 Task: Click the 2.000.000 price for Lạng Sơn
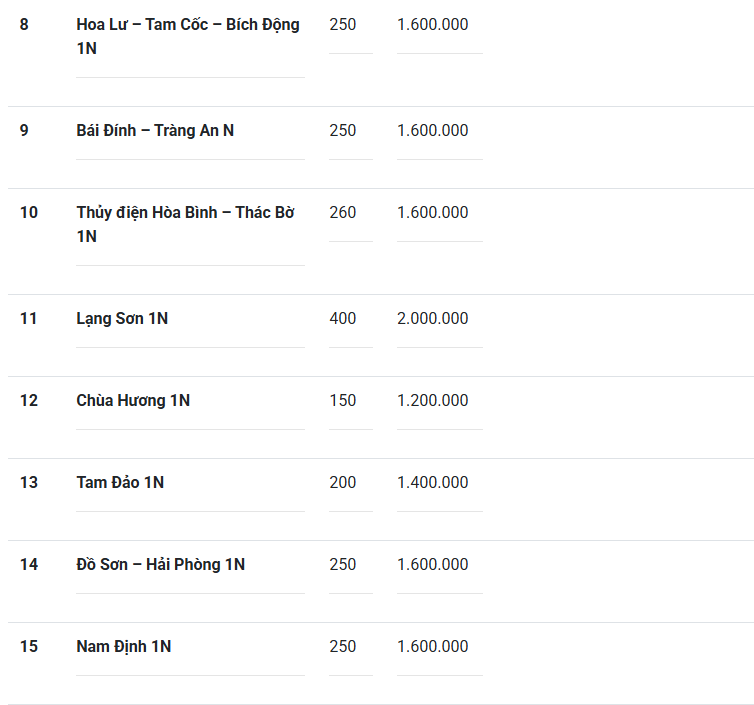pos(432,318)
